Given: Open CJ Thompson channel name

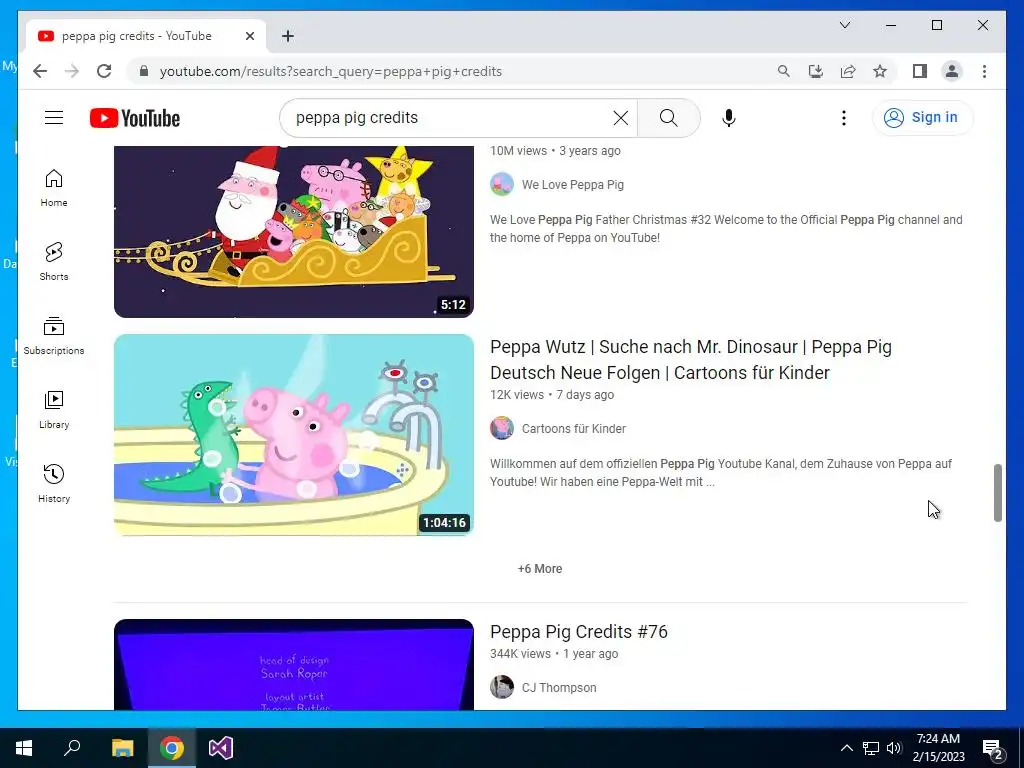Looking at the screenshot, I should pos(559,688).
